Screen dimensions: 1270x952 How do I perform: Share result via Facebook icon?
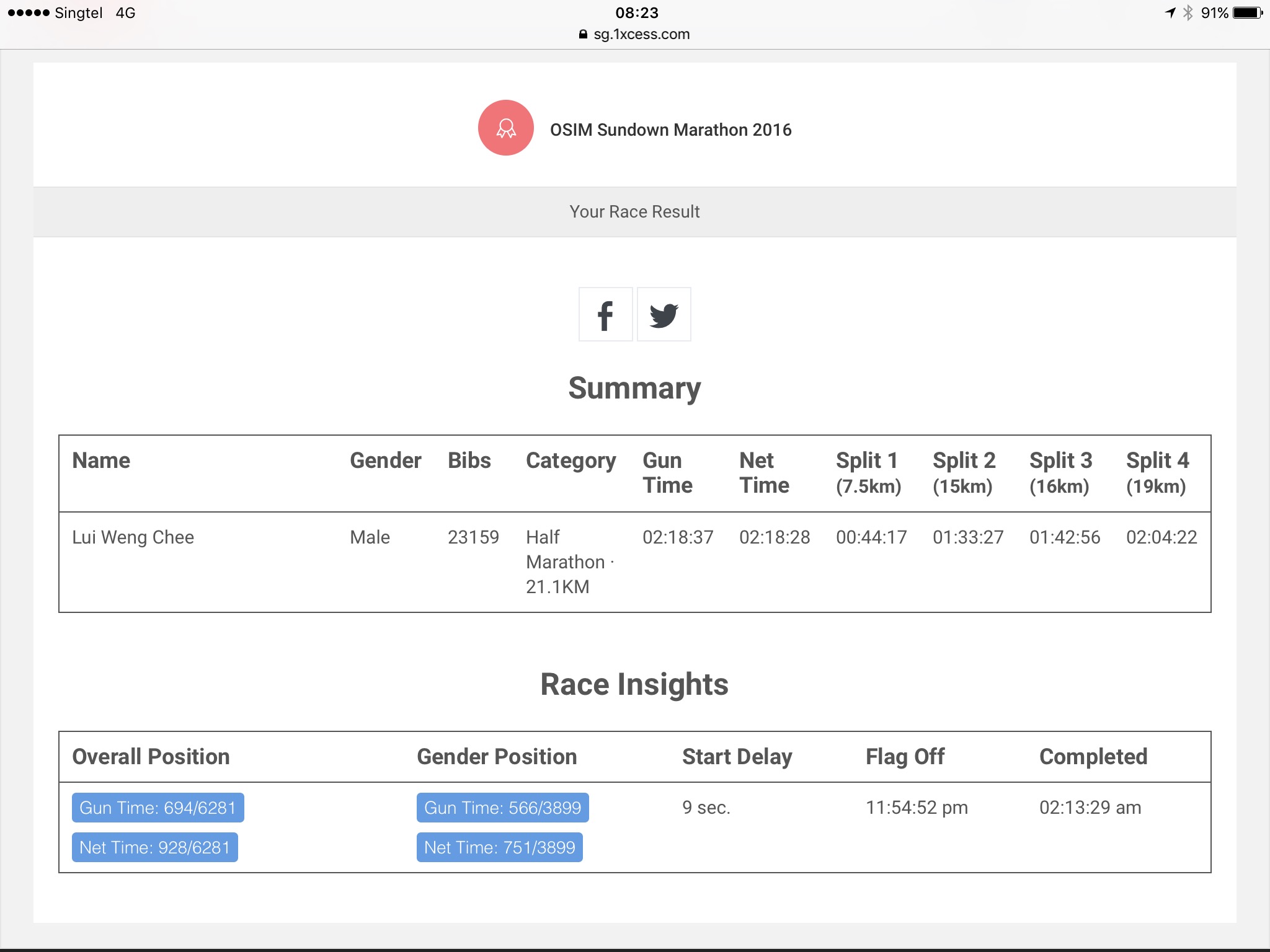click(x=605, y=314)
